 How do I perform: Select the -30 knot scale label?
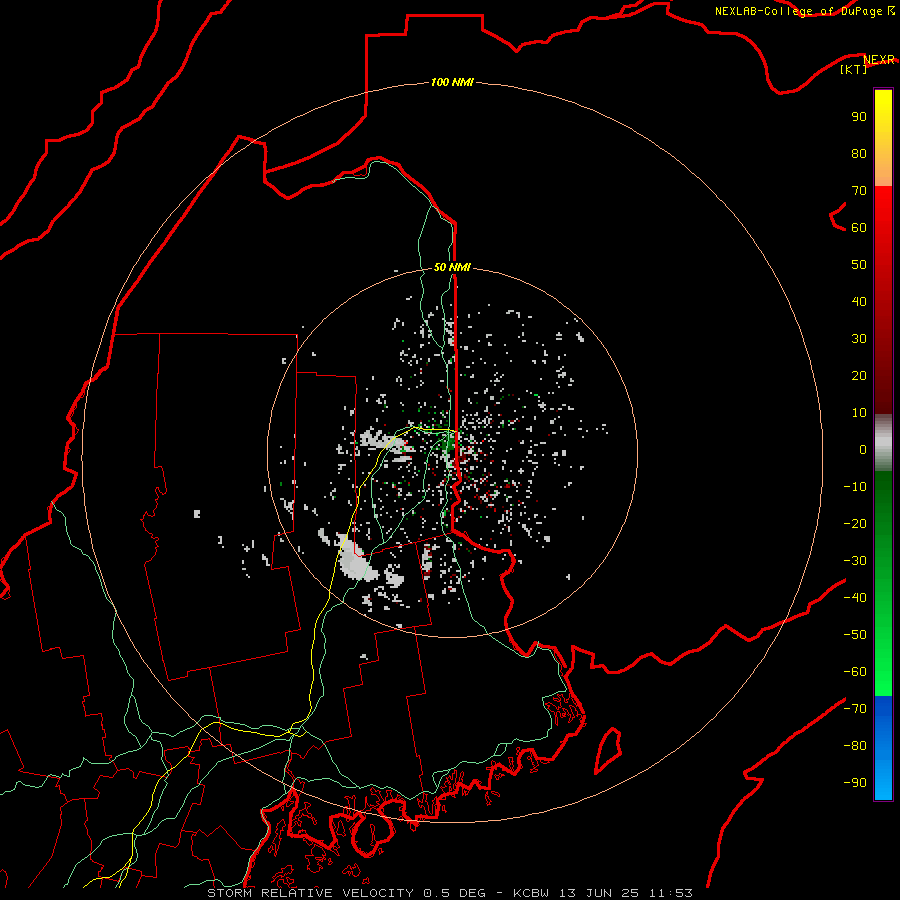[855, 561]
